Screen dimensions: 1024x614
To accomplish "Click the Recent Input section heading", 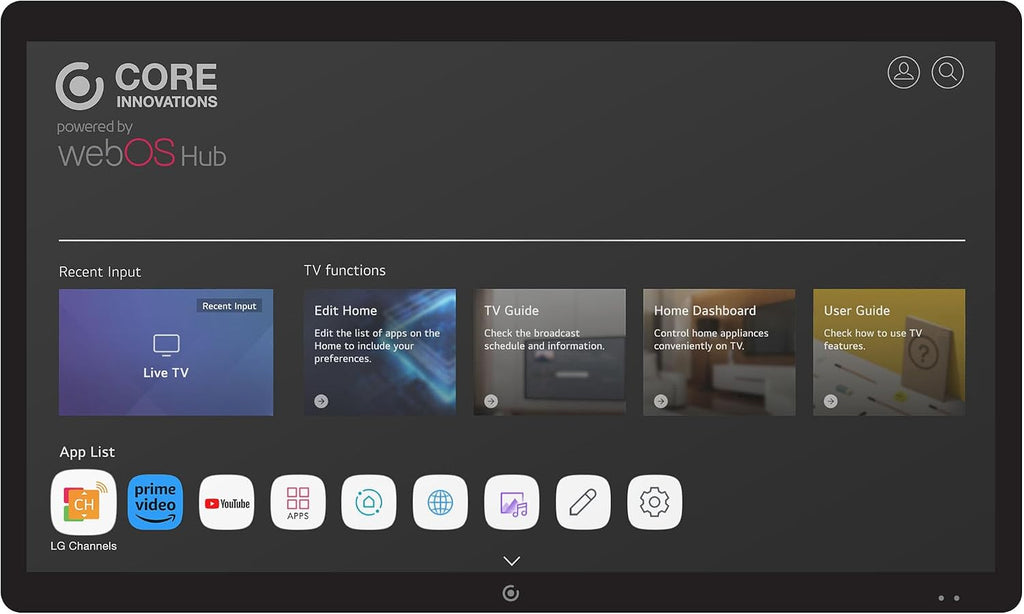I will point(100,272).
